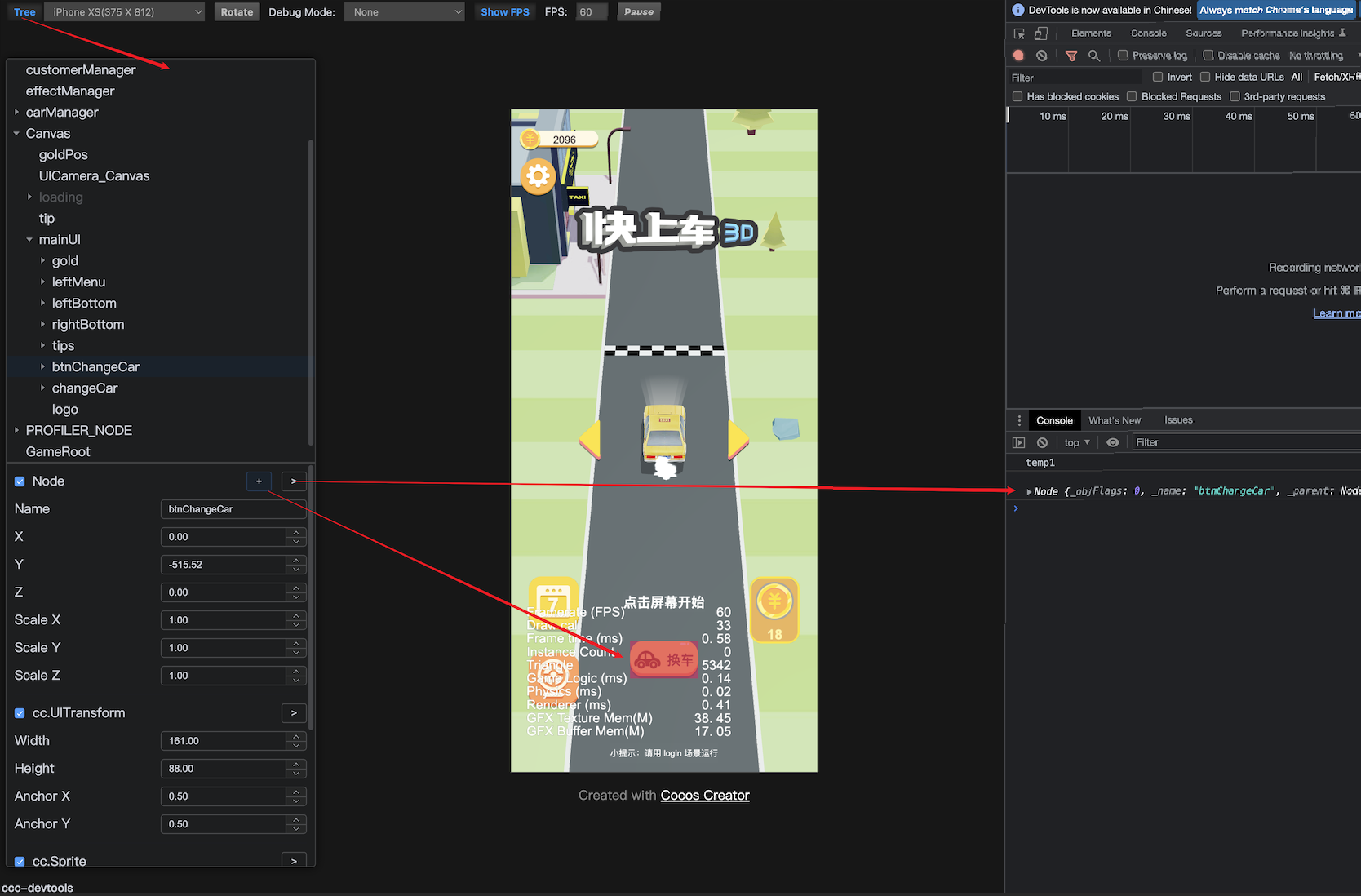Toggle the device toolbar icon
This screenshot has height=896, width=1361.
tap(1040, 33)
